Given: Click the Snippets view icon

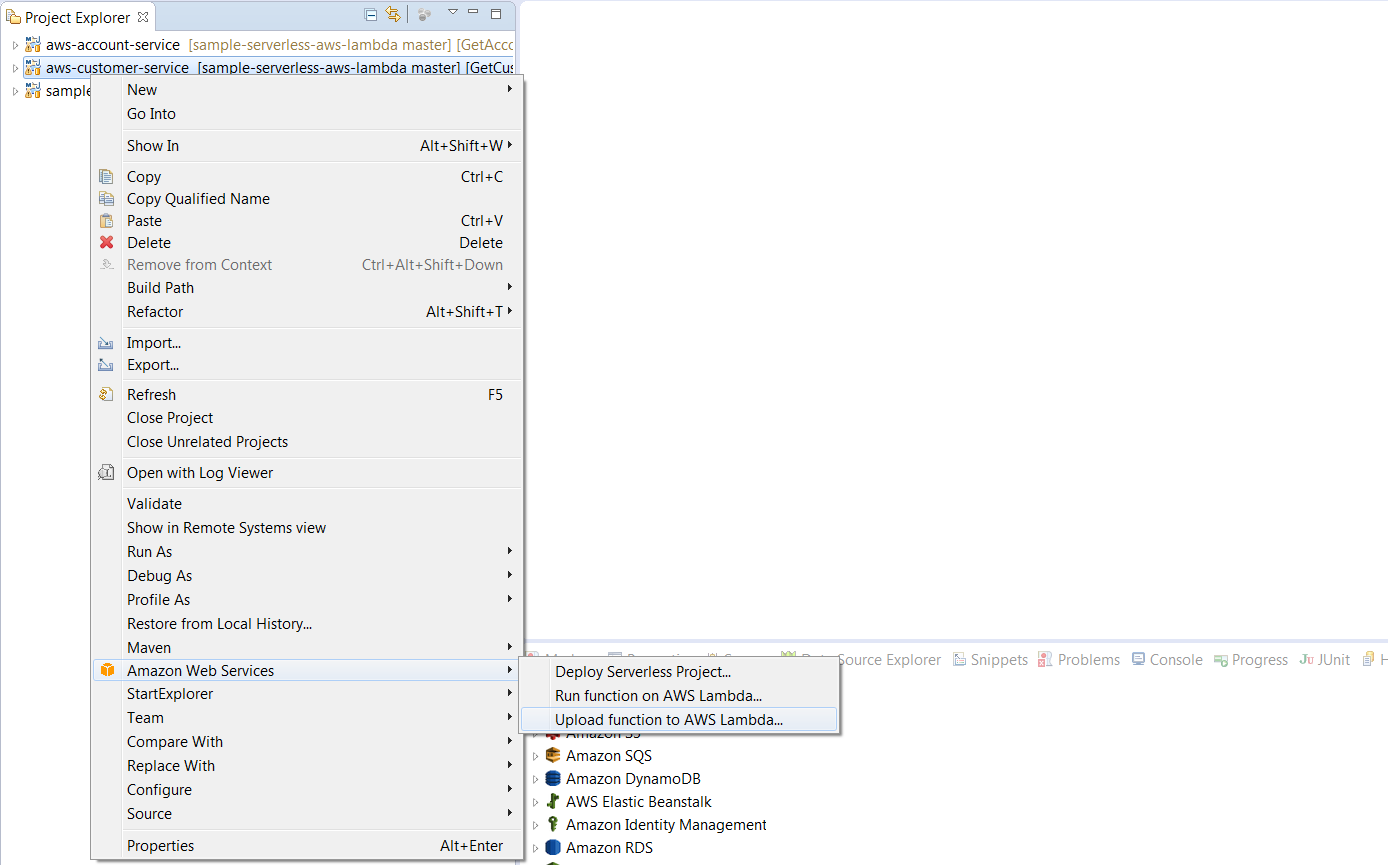Looking at the screenshot, I should click(959, 660).
